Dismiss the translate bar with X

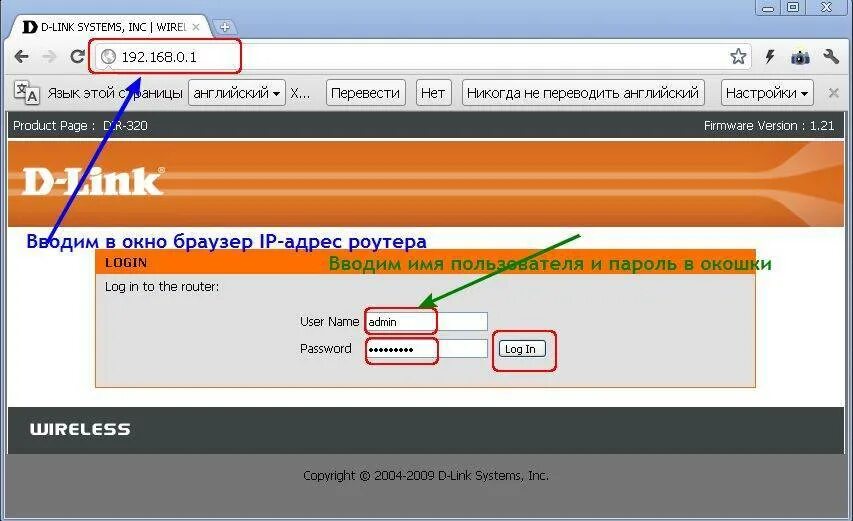[x=833, y=93]
